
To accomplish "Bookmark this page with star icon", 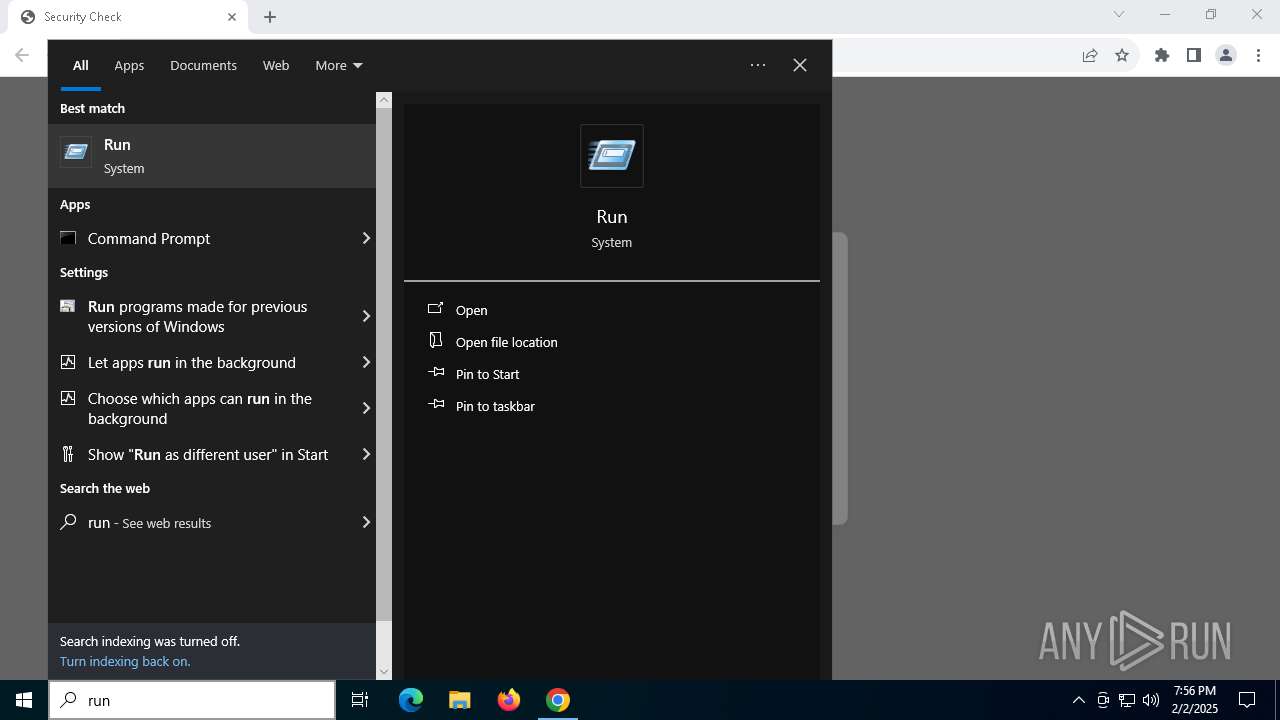I will (1122, 55).
